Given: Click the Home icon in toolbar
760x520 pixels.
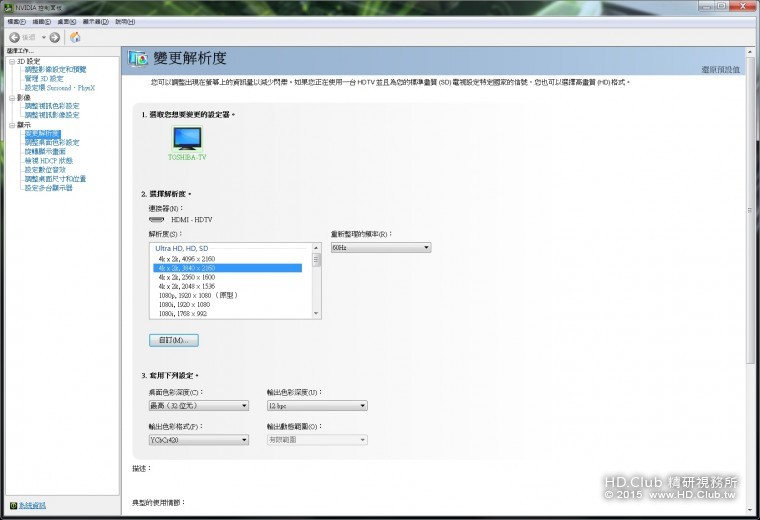Looking at the screenshot, I should pos(75,37).
